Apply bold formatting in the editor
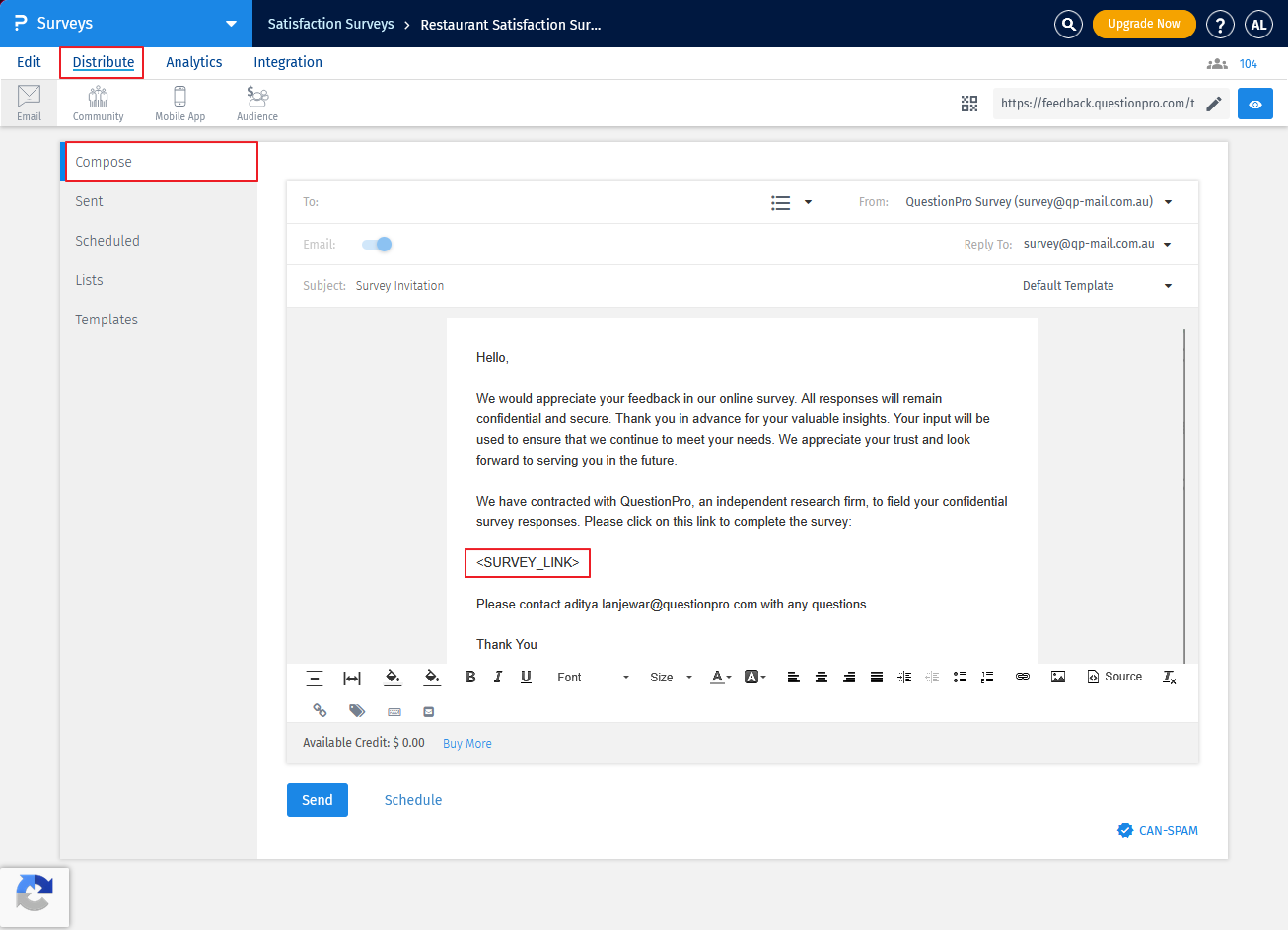 (470, 677)
